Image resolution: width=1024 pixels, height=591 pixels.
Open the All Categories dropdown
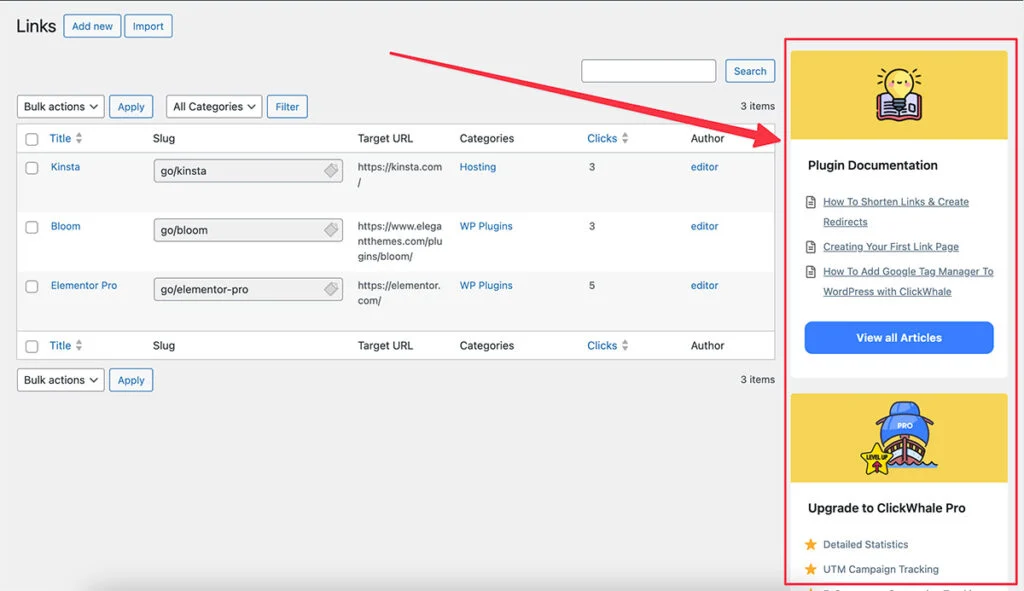click(x=214, y=106)
